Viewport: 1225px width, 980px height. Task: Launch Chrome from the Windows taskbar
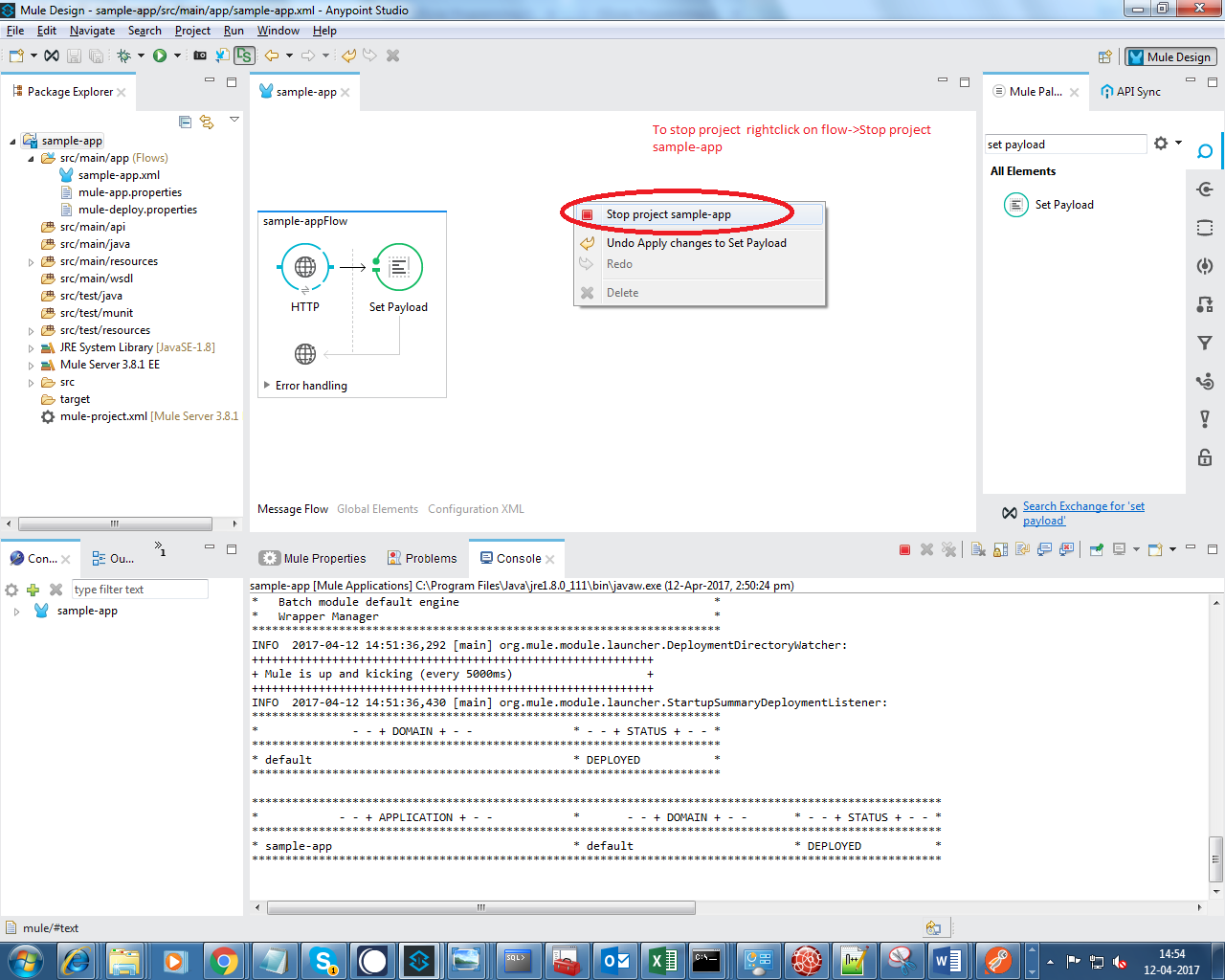tap(224, 960)
